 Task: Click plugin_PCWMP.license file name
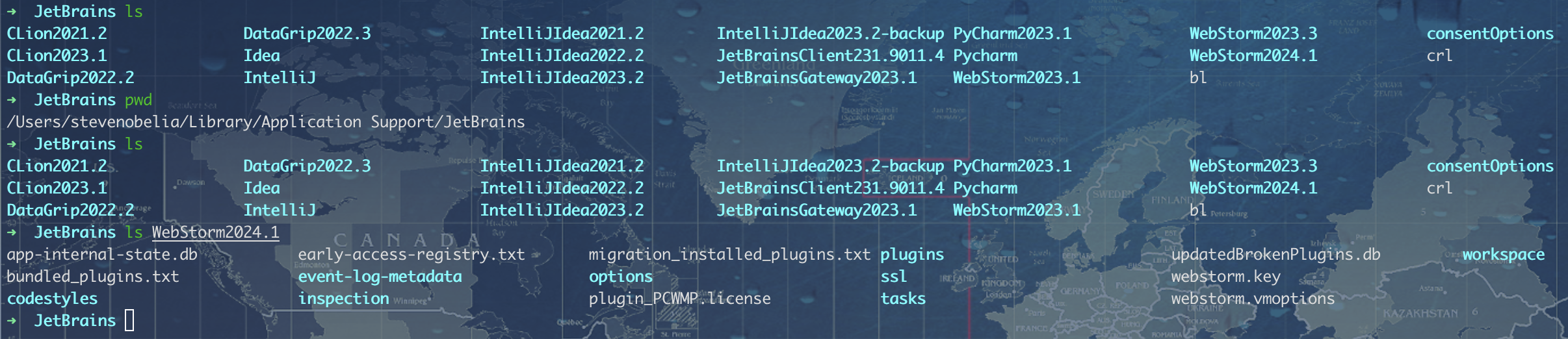tap(679, 299)
